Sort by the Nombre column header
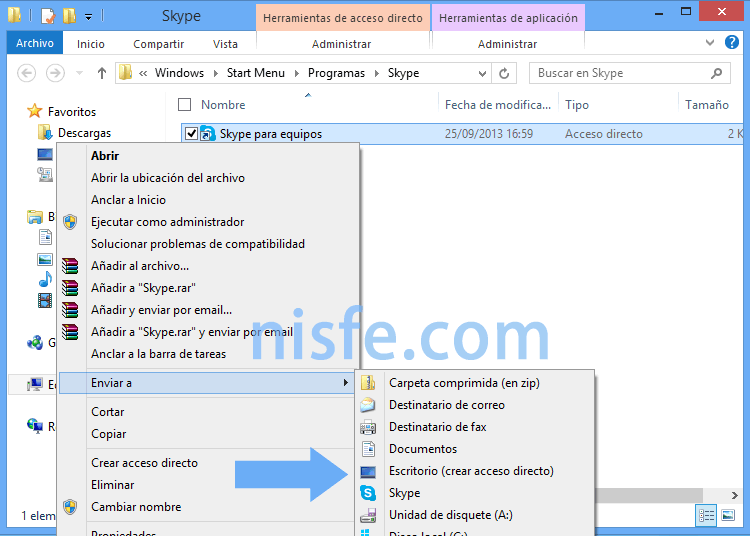This screenshot has height=536, width=750. 223,105
